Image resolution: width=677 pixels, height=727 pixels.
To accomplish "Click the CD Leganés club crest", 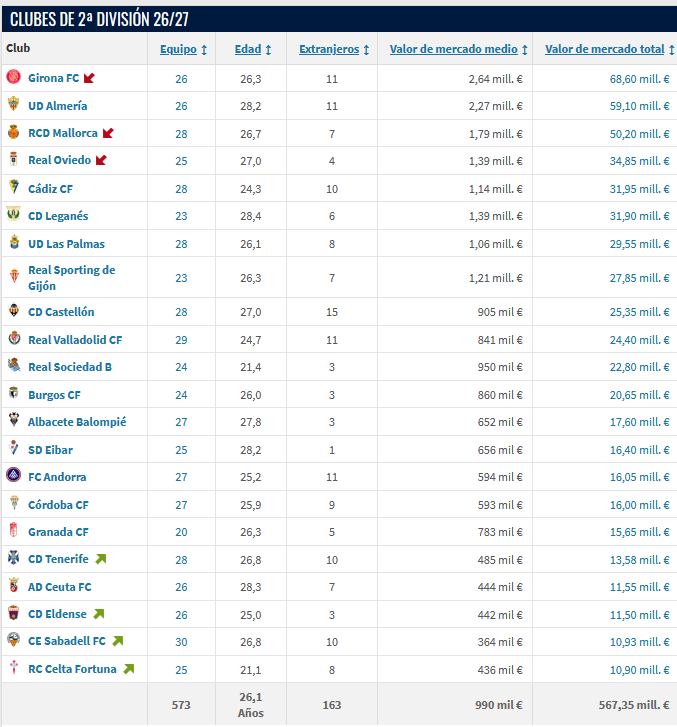I will (13, 214).
